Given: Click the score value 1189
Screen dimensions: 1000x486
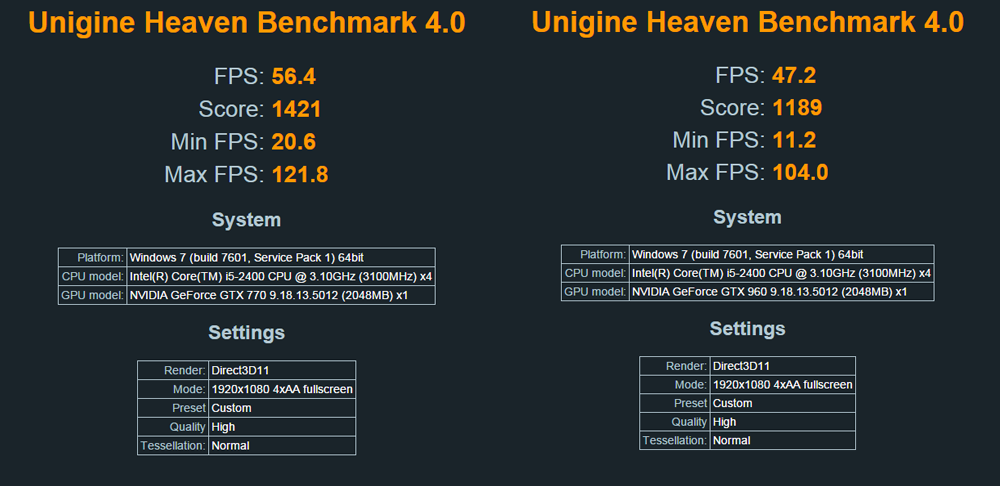Looking at the screenshot, I should pos(797,107).
